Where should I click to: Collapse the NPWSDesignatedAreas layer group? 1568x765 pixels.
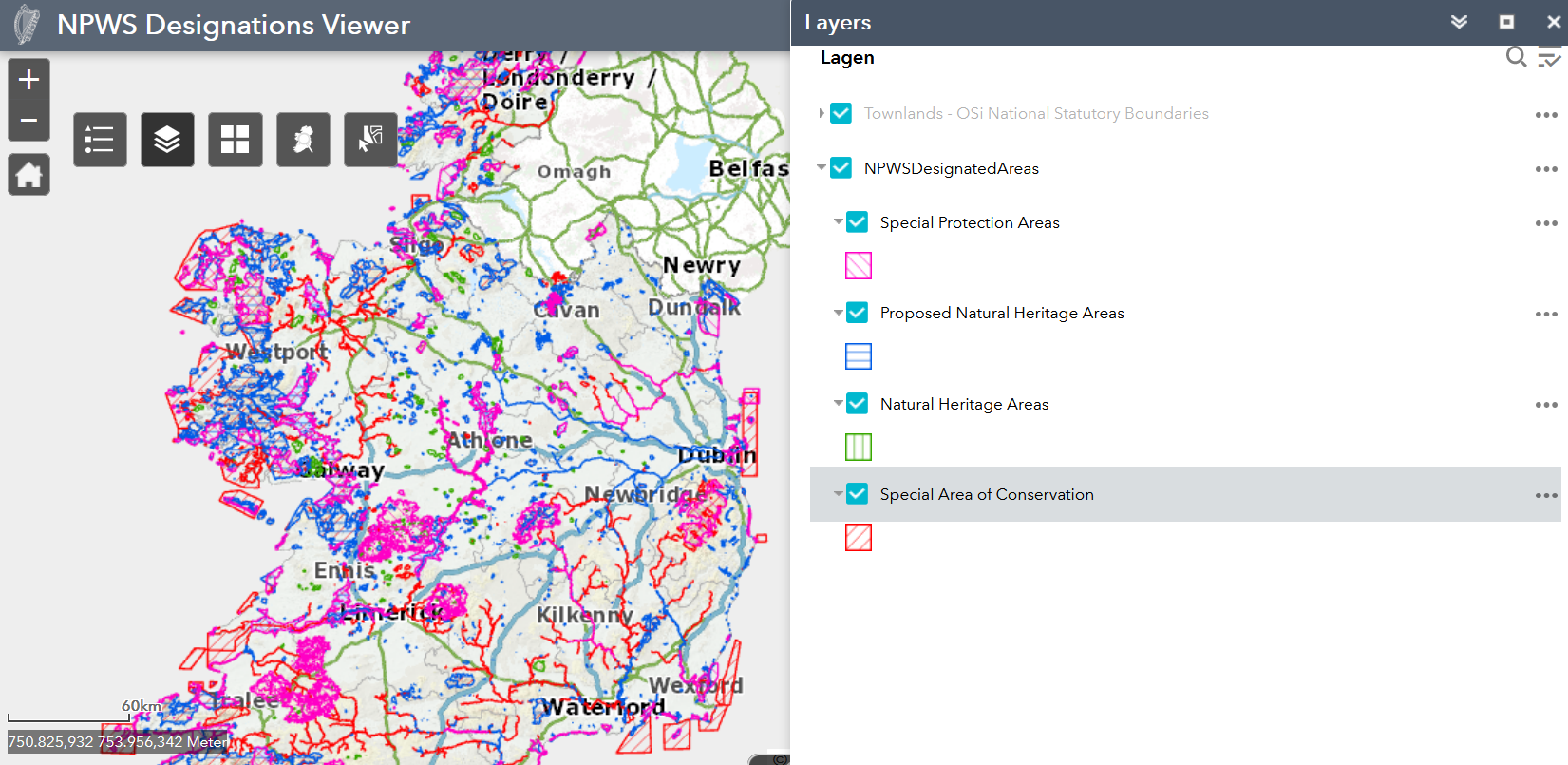(x=822, y=168)
